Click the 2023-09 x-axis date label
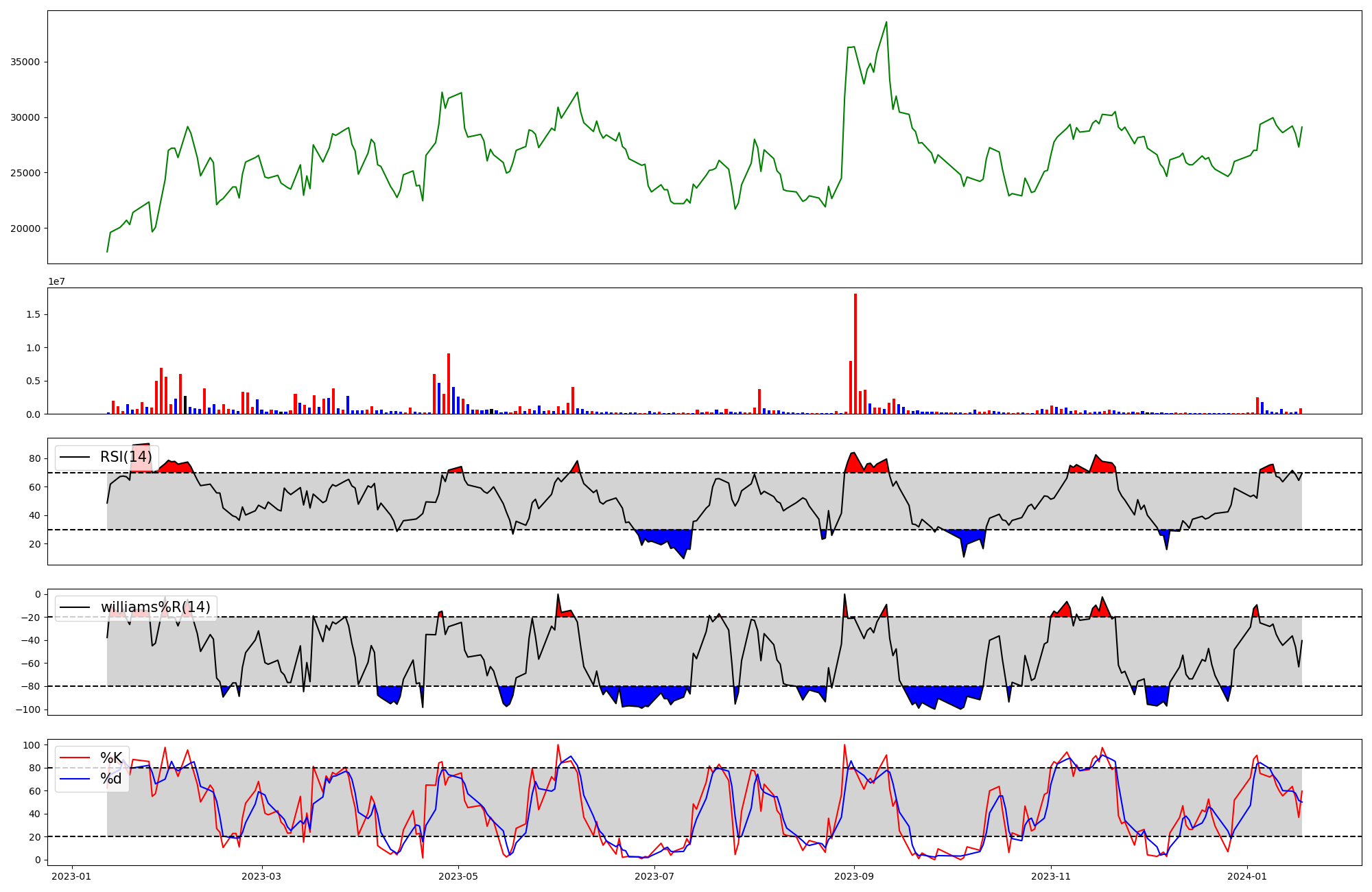 (x=855, y=876)
